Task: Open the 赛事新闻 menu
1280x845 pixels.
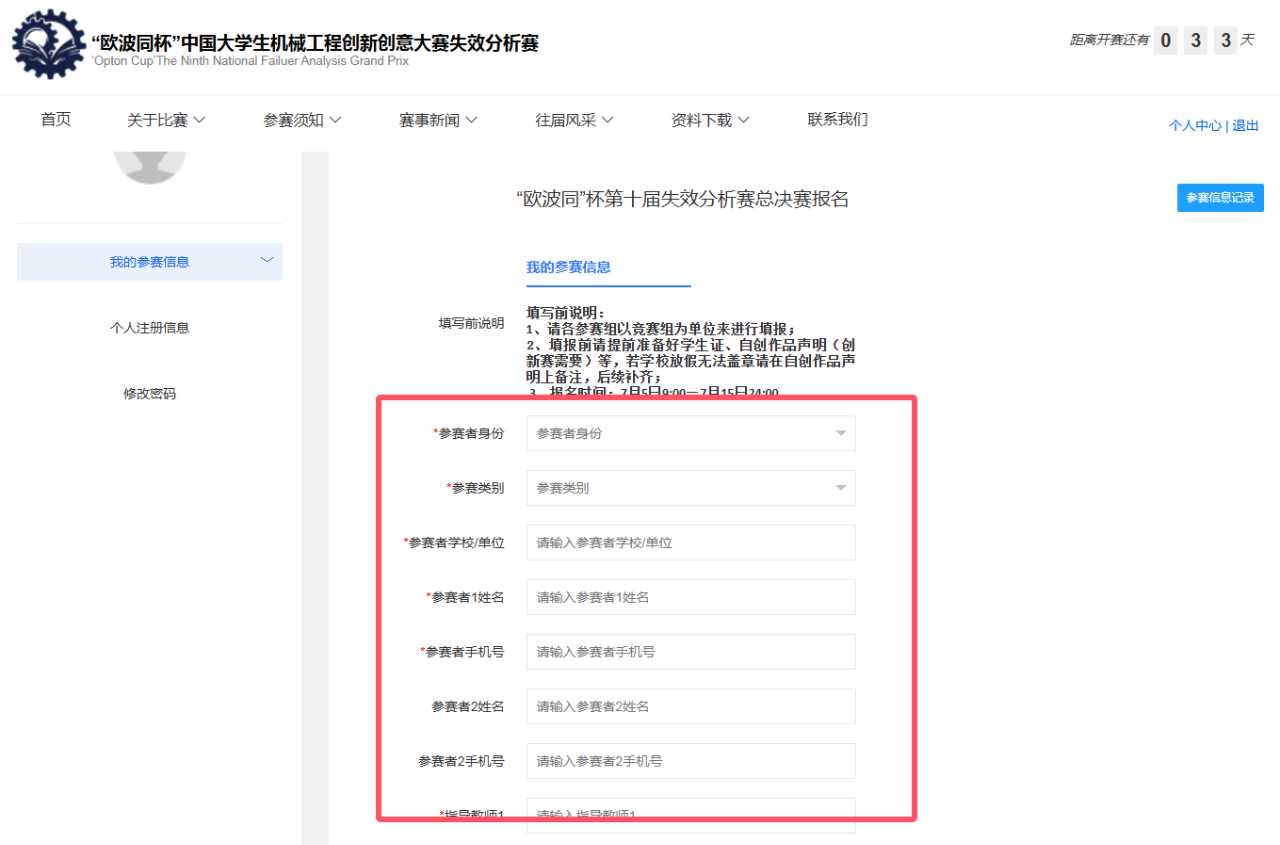Action: point(438,120)
